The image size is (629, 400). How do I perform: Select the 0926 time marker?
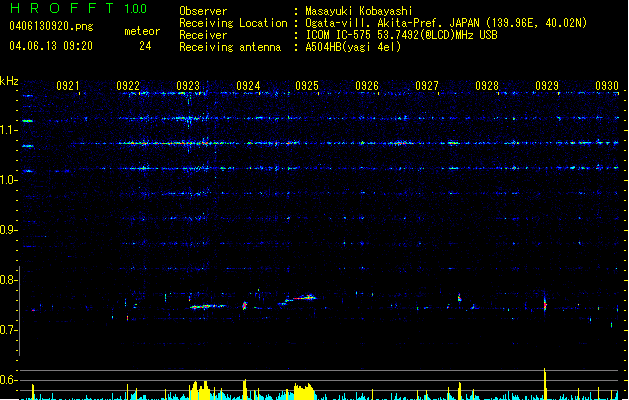pyautogui.click(x=367, y=86)
